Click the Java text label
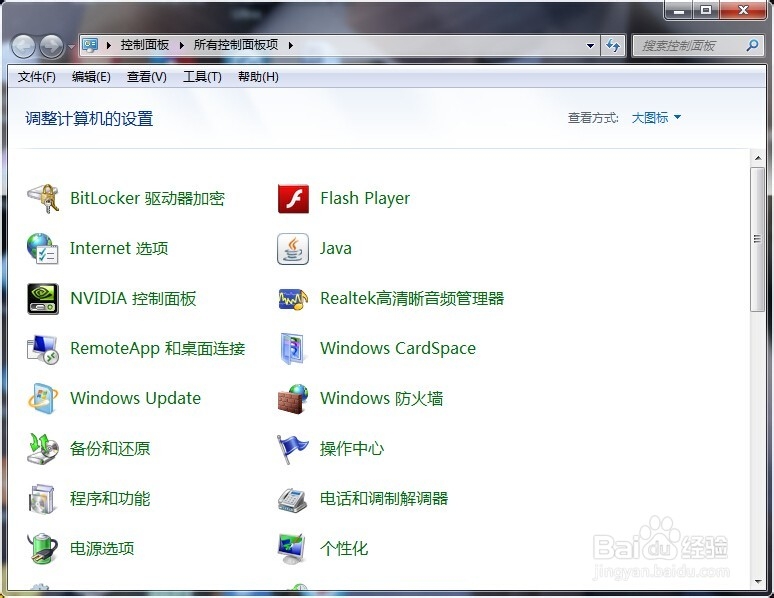774x598 pixels. pos(336,248)
